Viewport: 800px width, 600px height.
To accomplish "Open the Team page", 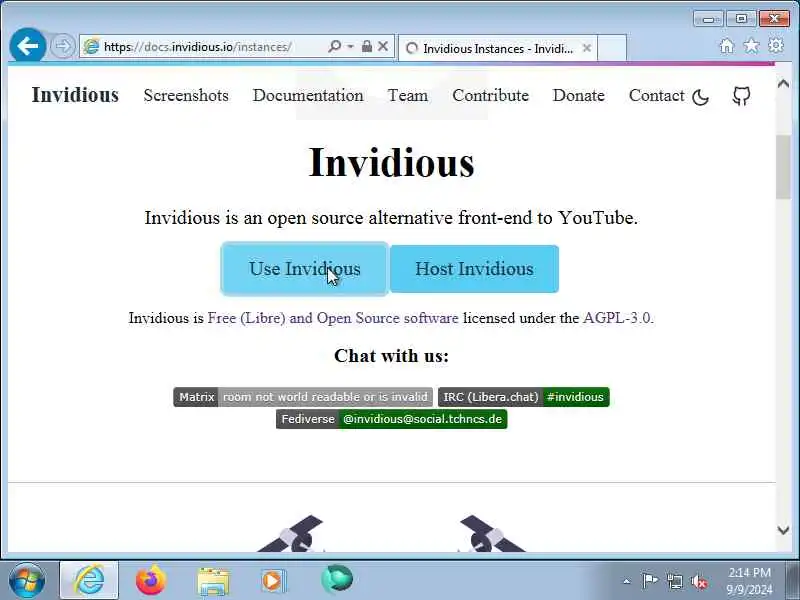I will [x=408, y=95].
